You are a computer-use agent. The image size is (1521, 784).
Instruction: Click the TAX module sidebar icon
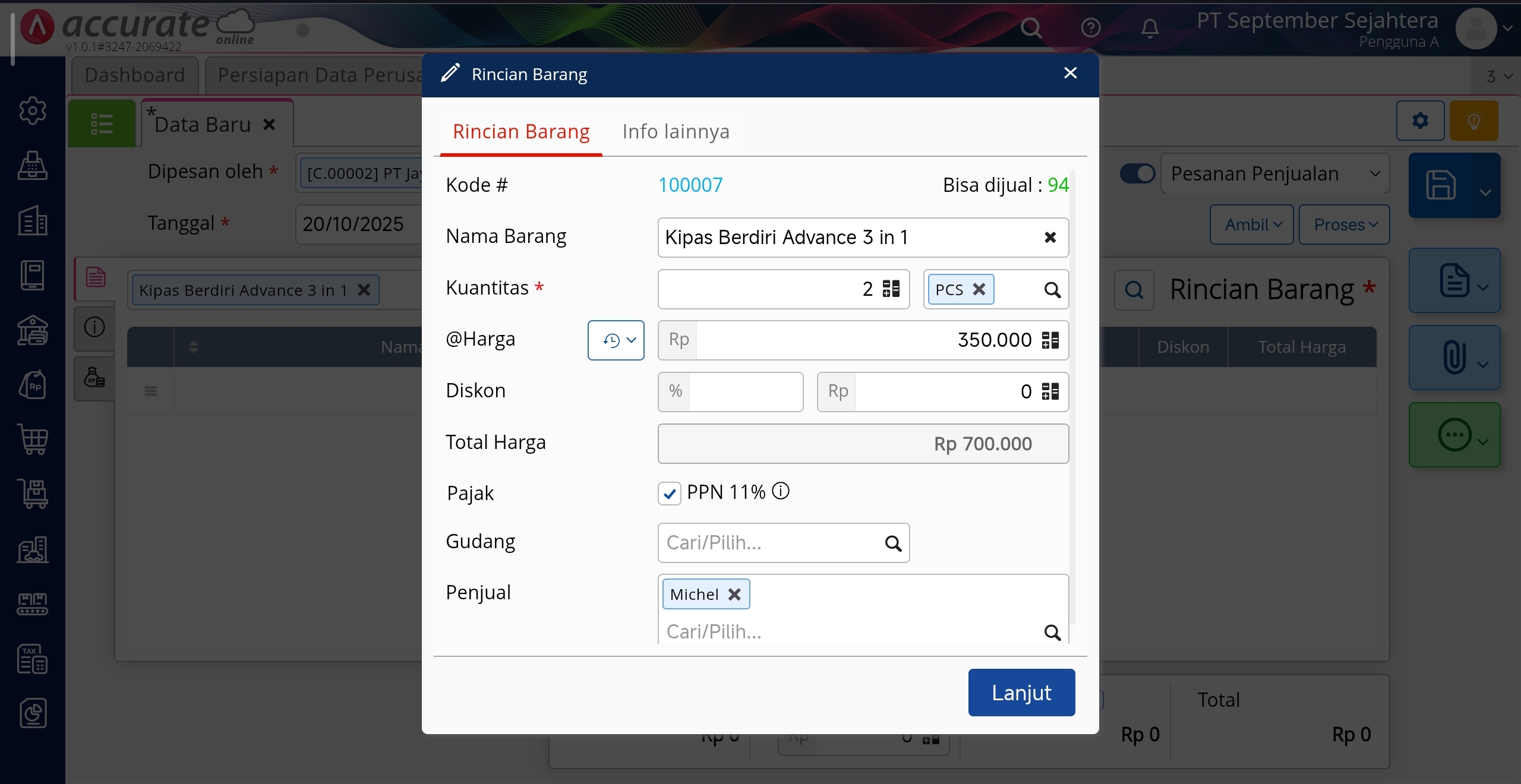33,659
